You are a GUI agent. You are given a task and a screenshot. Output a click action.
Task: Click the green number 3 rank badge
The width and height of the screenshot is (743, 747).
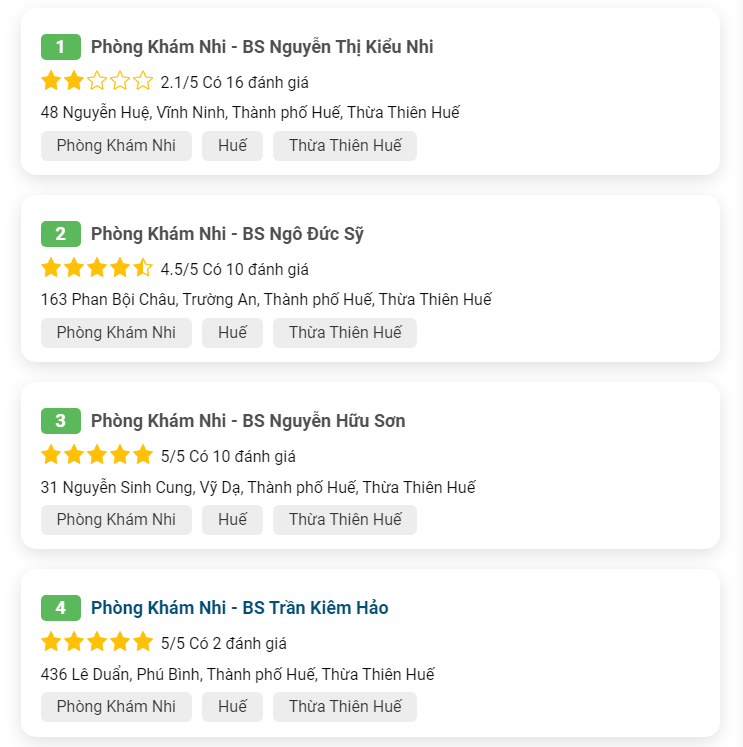(61, 421)
